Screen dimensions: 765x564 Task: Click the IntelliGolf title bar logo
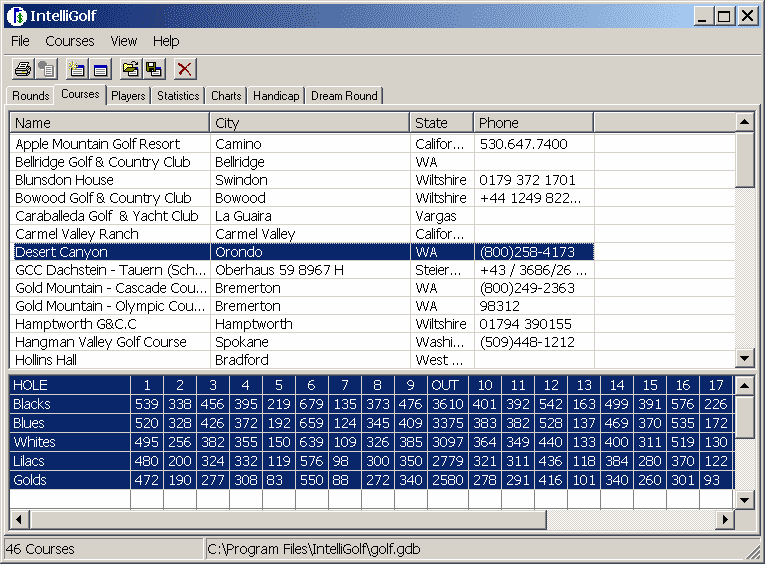16,16
